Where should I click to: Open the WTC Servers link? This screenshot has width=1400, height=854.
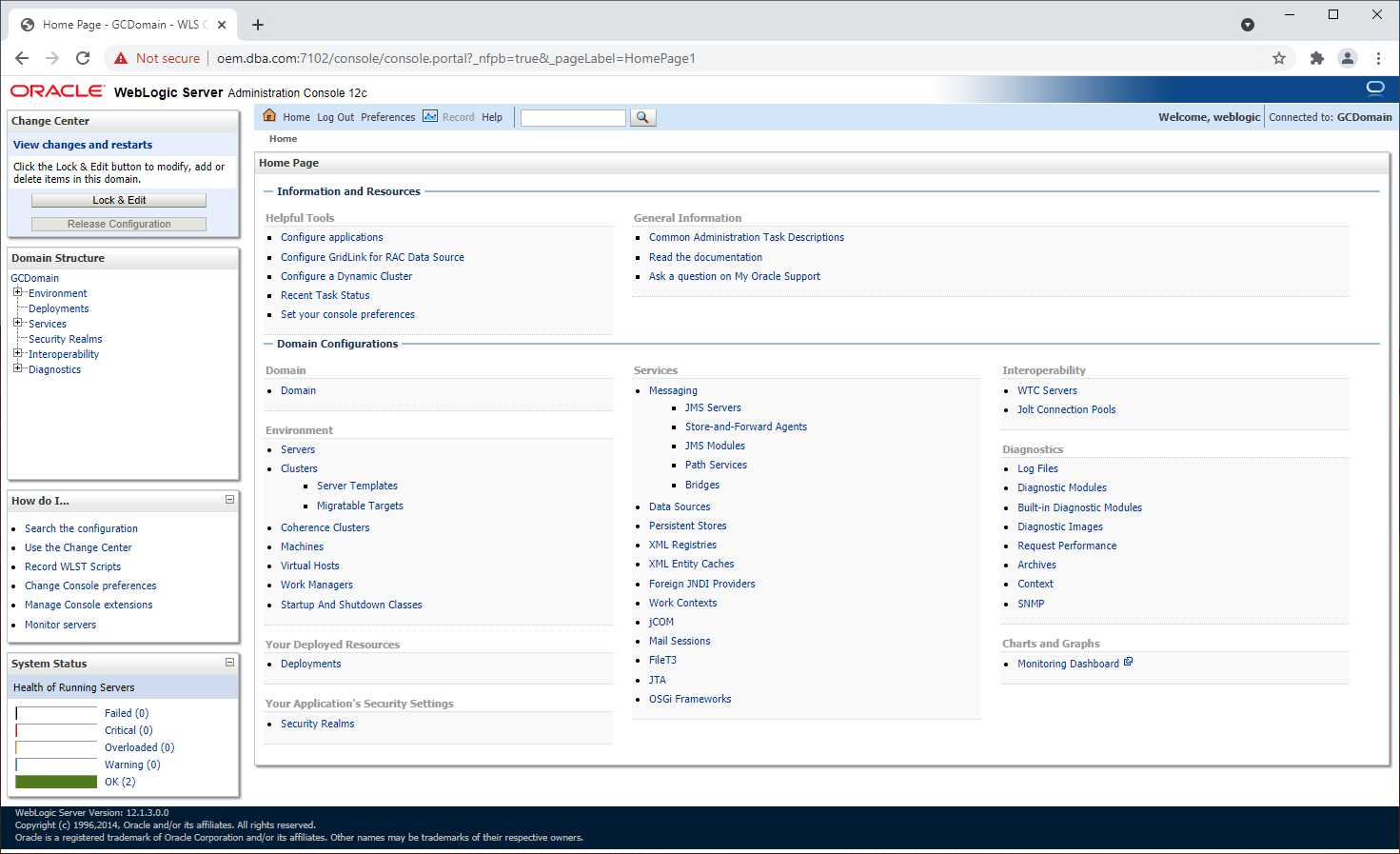pos(1047,390)
